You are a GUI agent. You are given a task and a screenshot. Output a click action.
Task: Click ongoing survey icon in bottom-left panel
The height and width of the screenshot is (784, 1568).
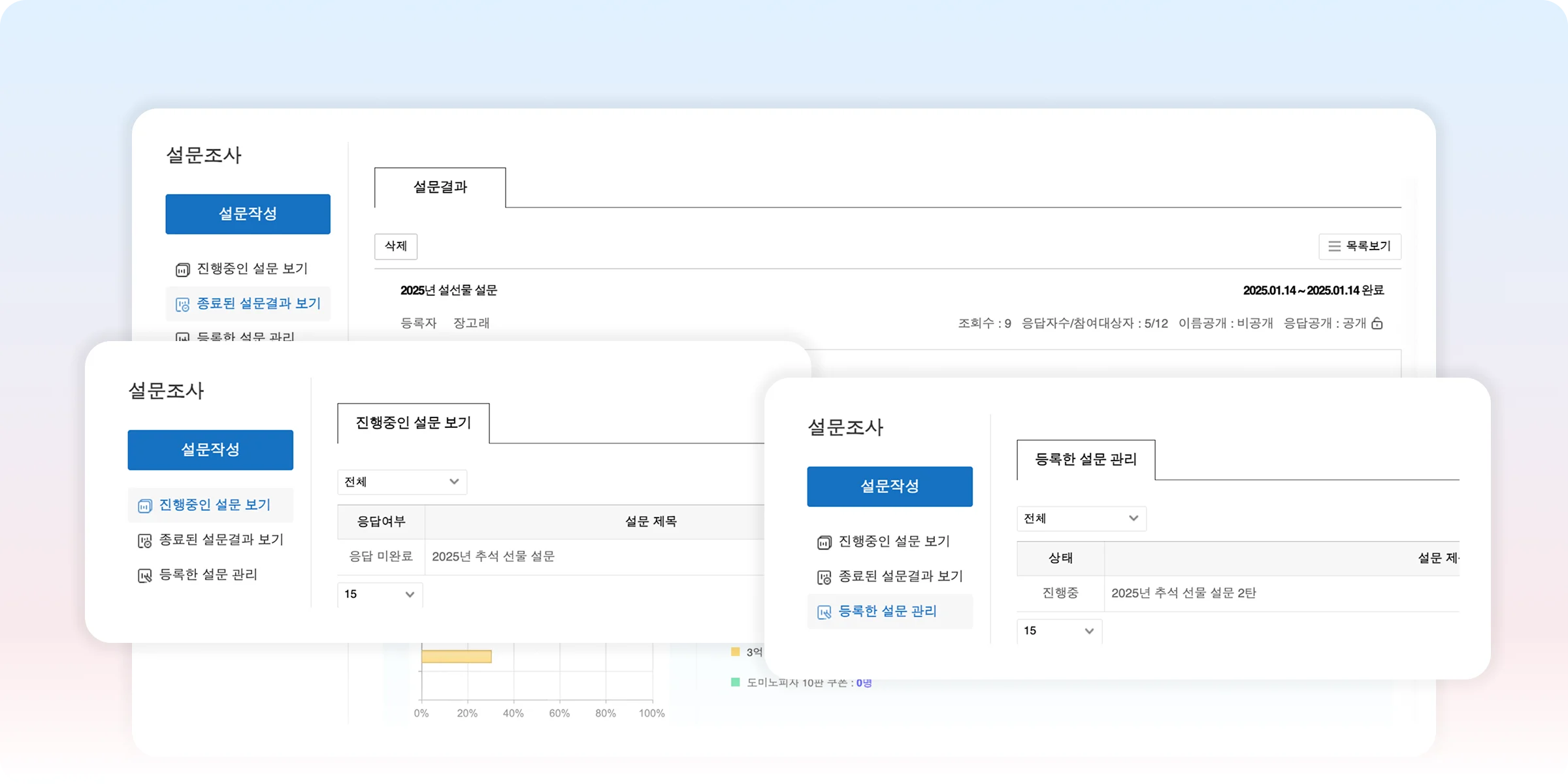pos(144,506)
